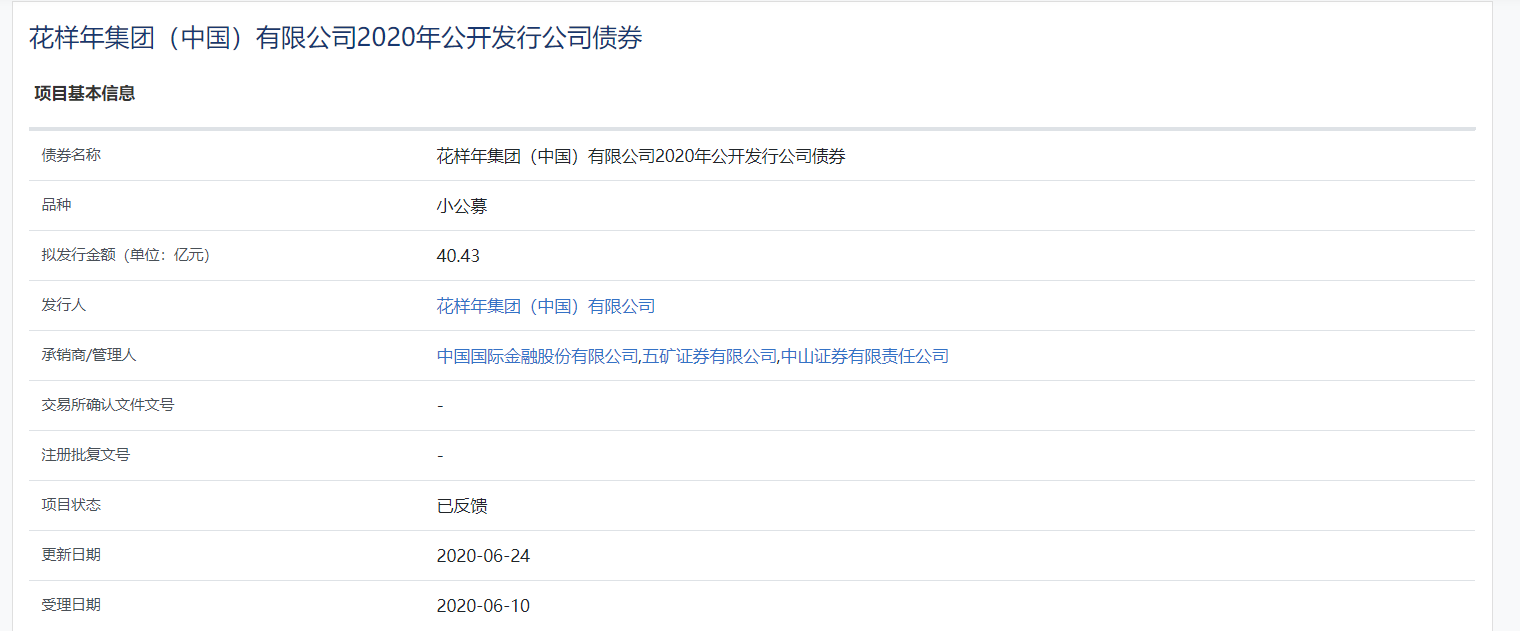
Task: Click the dash in 注册批复文号 row
Action: pos(438,455)
